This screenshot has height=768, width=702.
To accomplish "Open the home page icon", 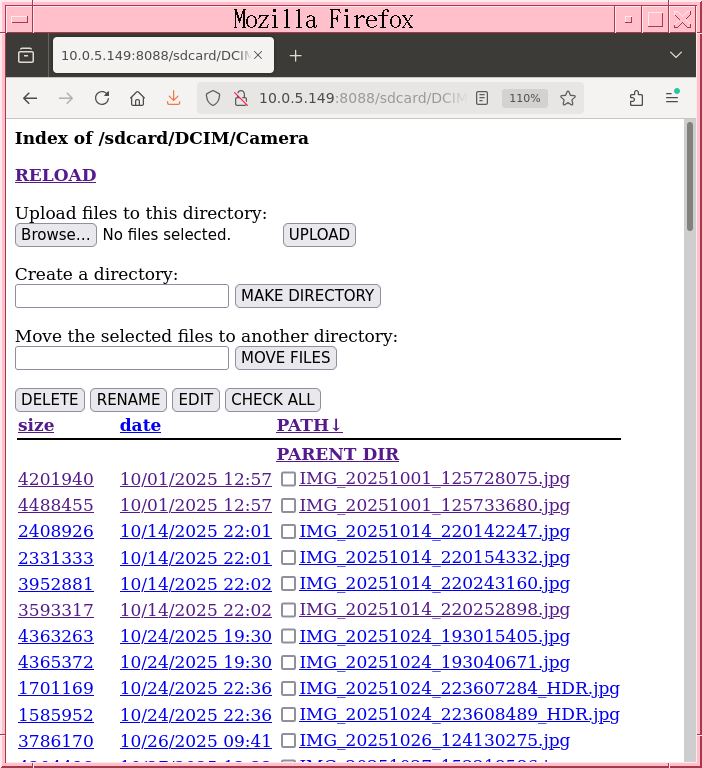I will pos(138,98).
